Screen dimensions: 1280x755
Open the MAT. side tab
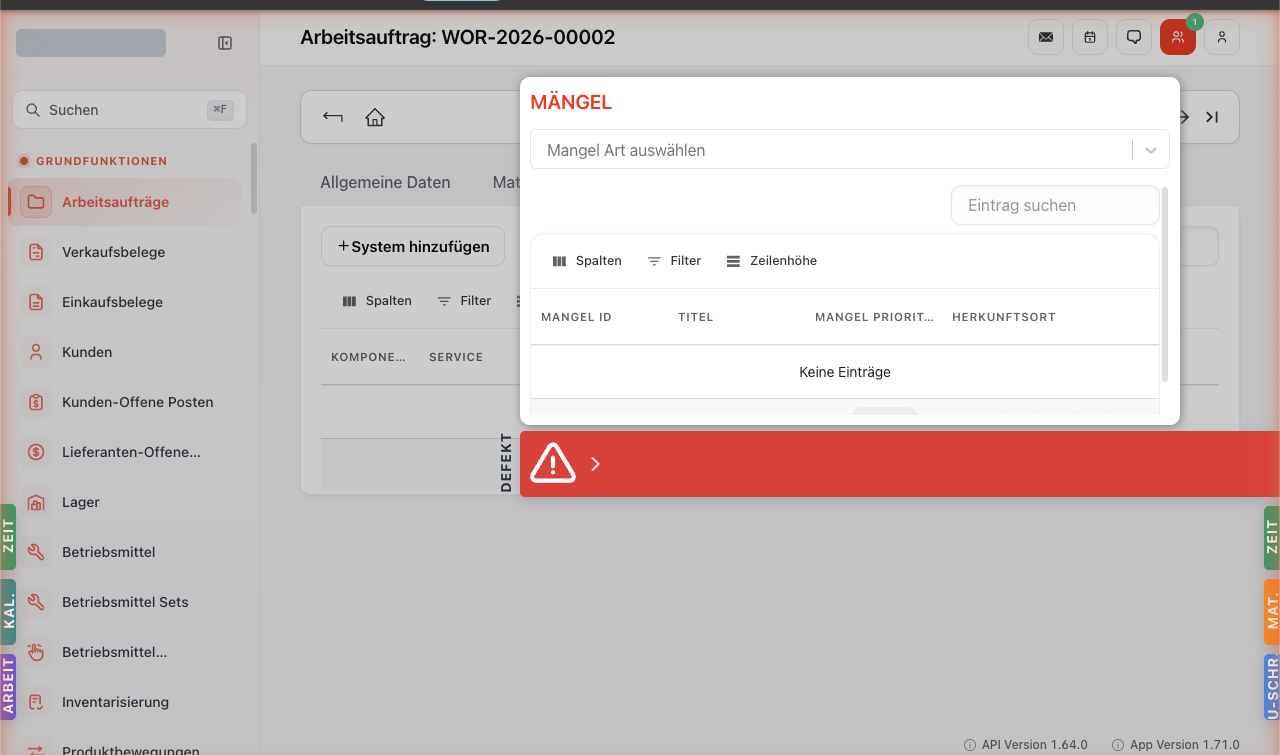click(x=1272, y=612)
